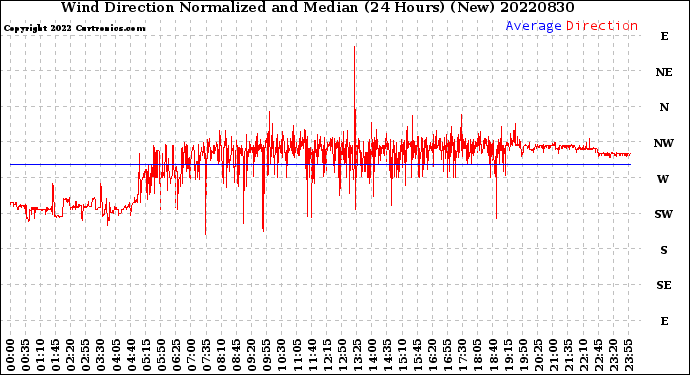Click the 18:40 time label
690x375 pixels.
pos(493,356)
